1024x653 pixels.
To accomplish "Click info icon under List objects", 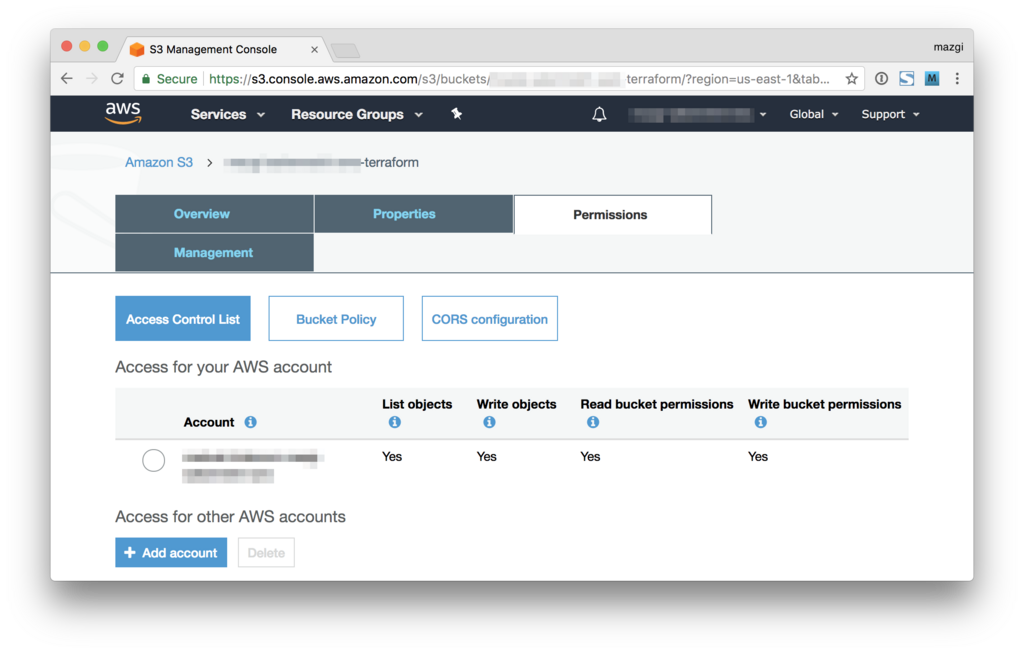I will tap(394, 422).
